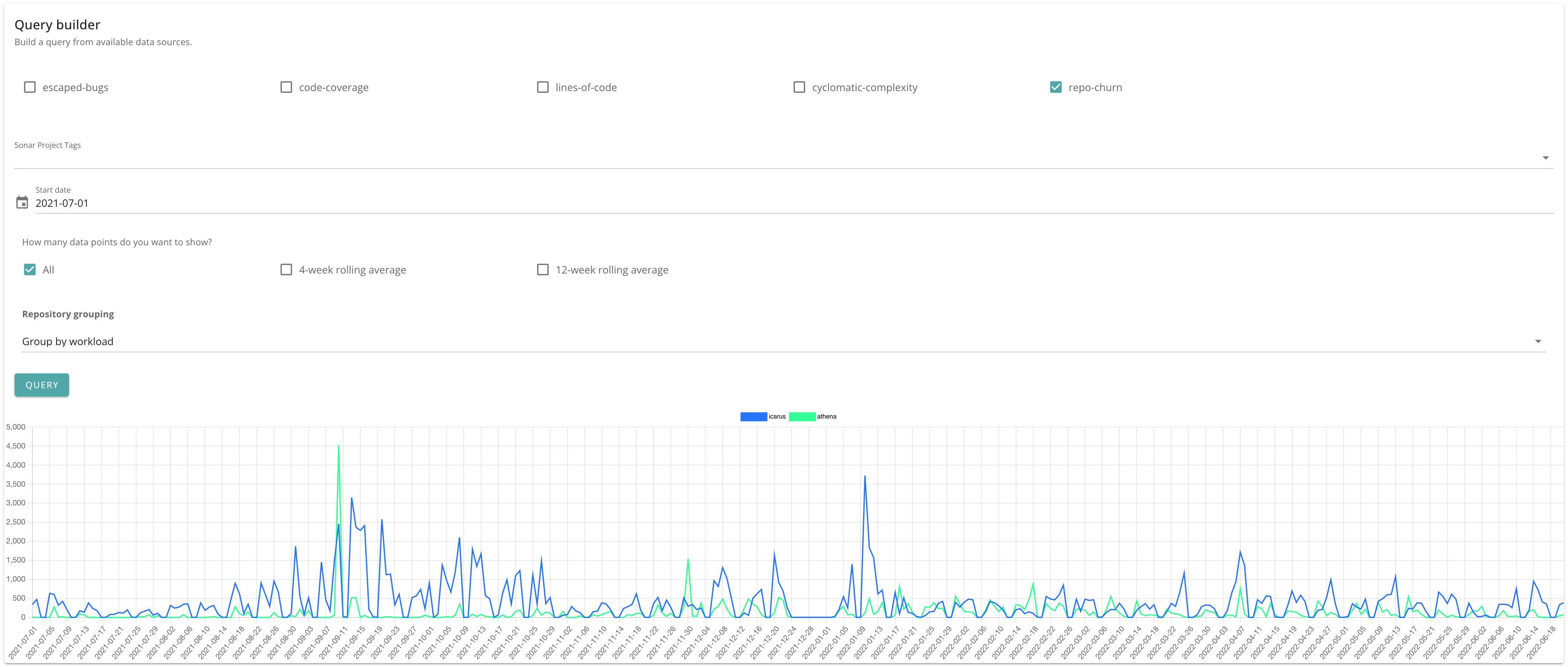
Task: Open the calendar date picker icon
Action: 22,203
